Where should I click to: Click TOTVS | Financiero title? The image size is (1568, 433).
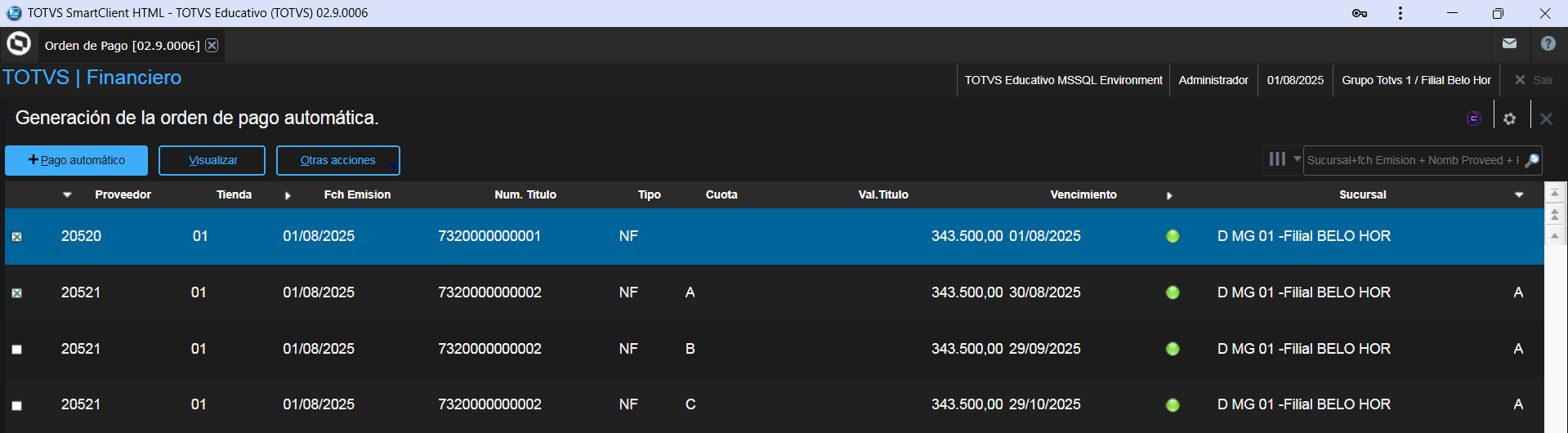coord(92,78)
